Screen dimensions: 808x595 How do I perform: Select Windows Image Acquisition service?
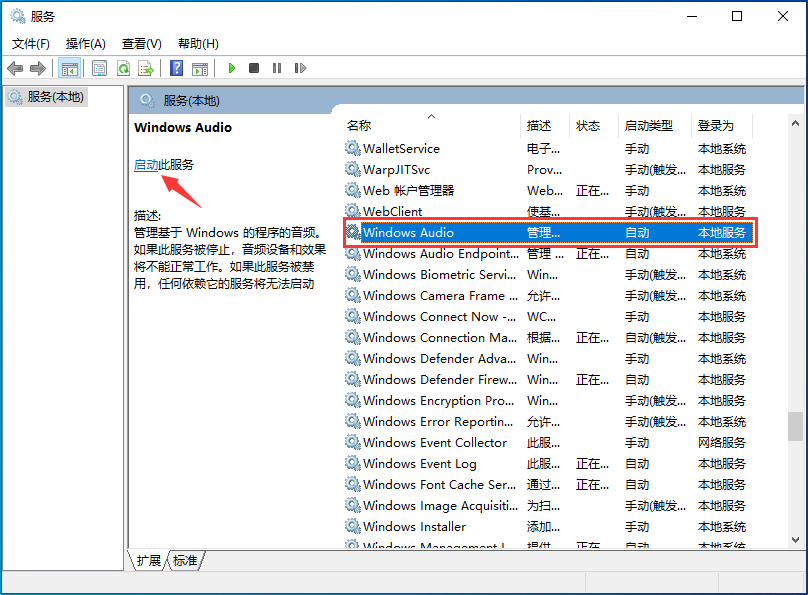441,505
